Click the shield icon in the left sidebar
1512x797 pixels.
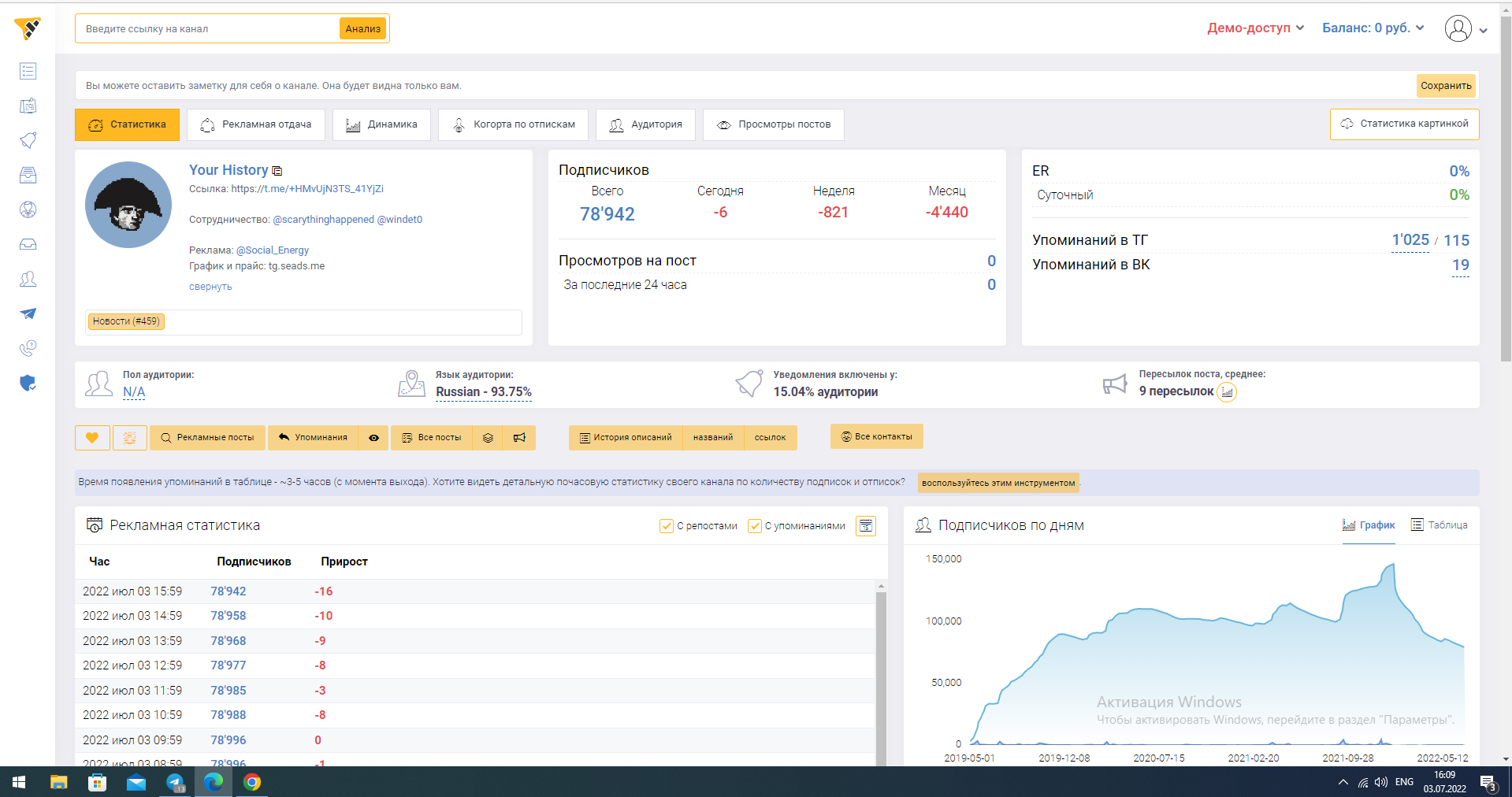click(28, 384)
